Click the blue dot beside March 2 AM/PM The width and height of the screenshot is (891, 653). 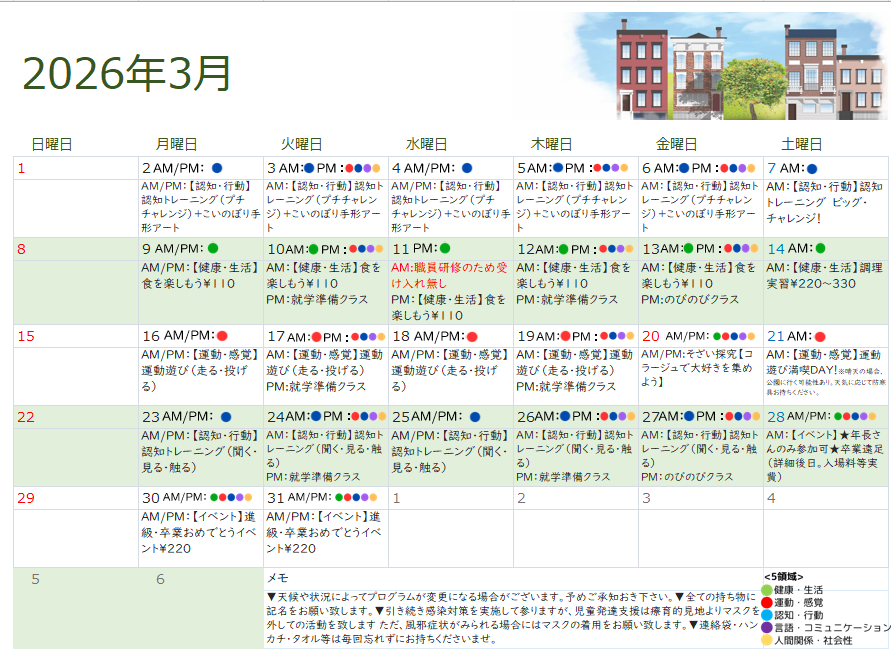(x=218, y=168)
